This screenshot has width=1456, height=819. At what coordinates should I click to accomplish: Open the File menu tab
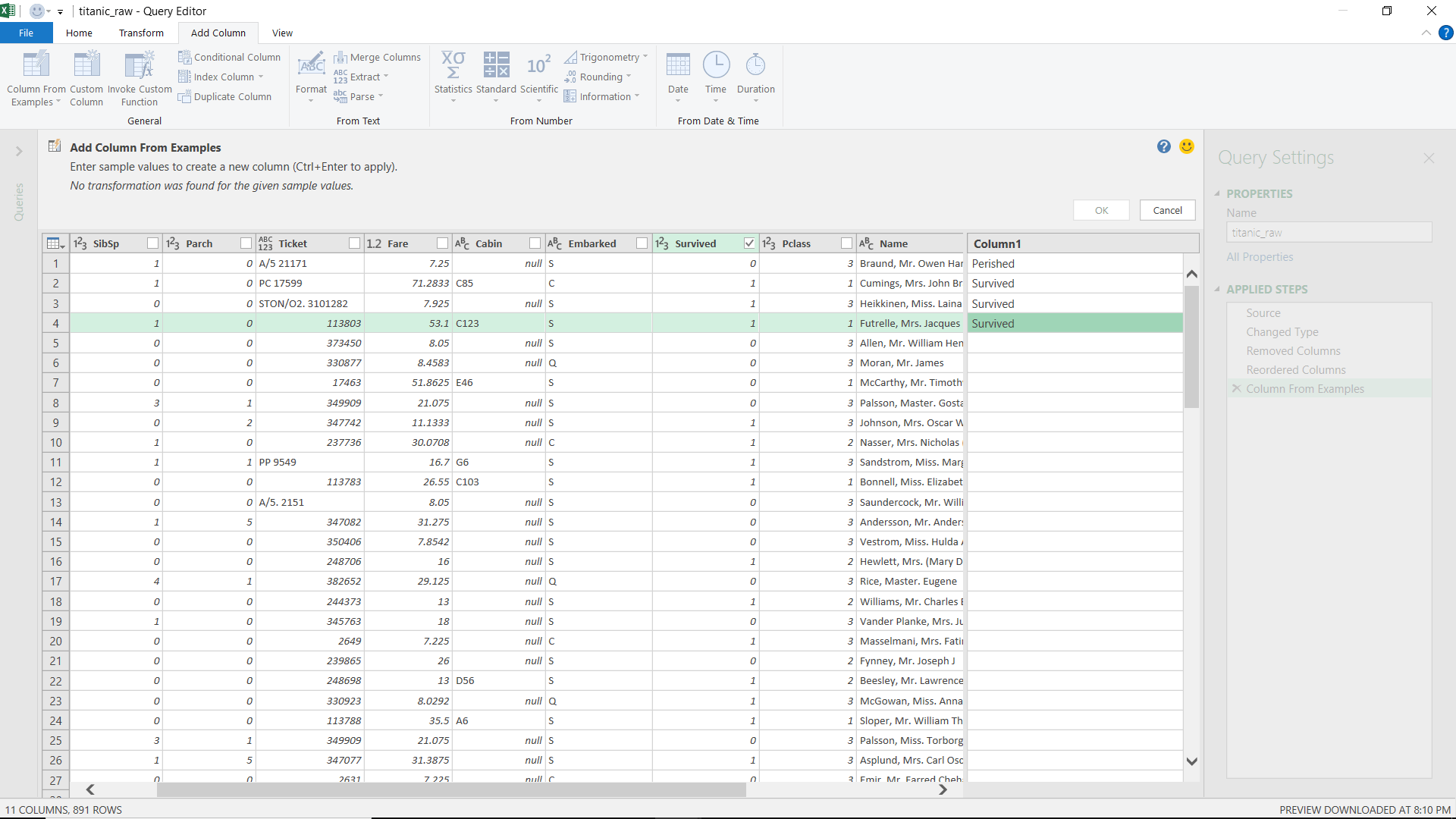point(26,33)
